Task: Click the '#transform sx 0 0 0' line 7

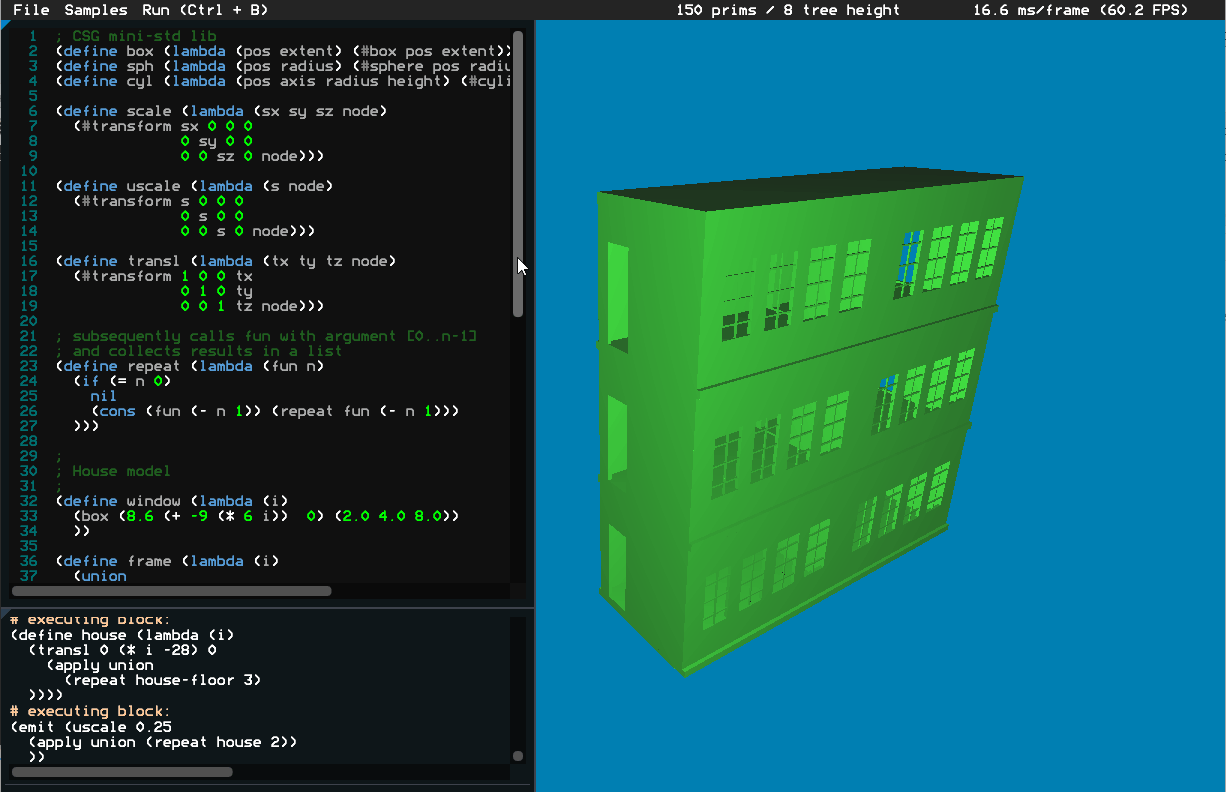Action: coord(163,126)
